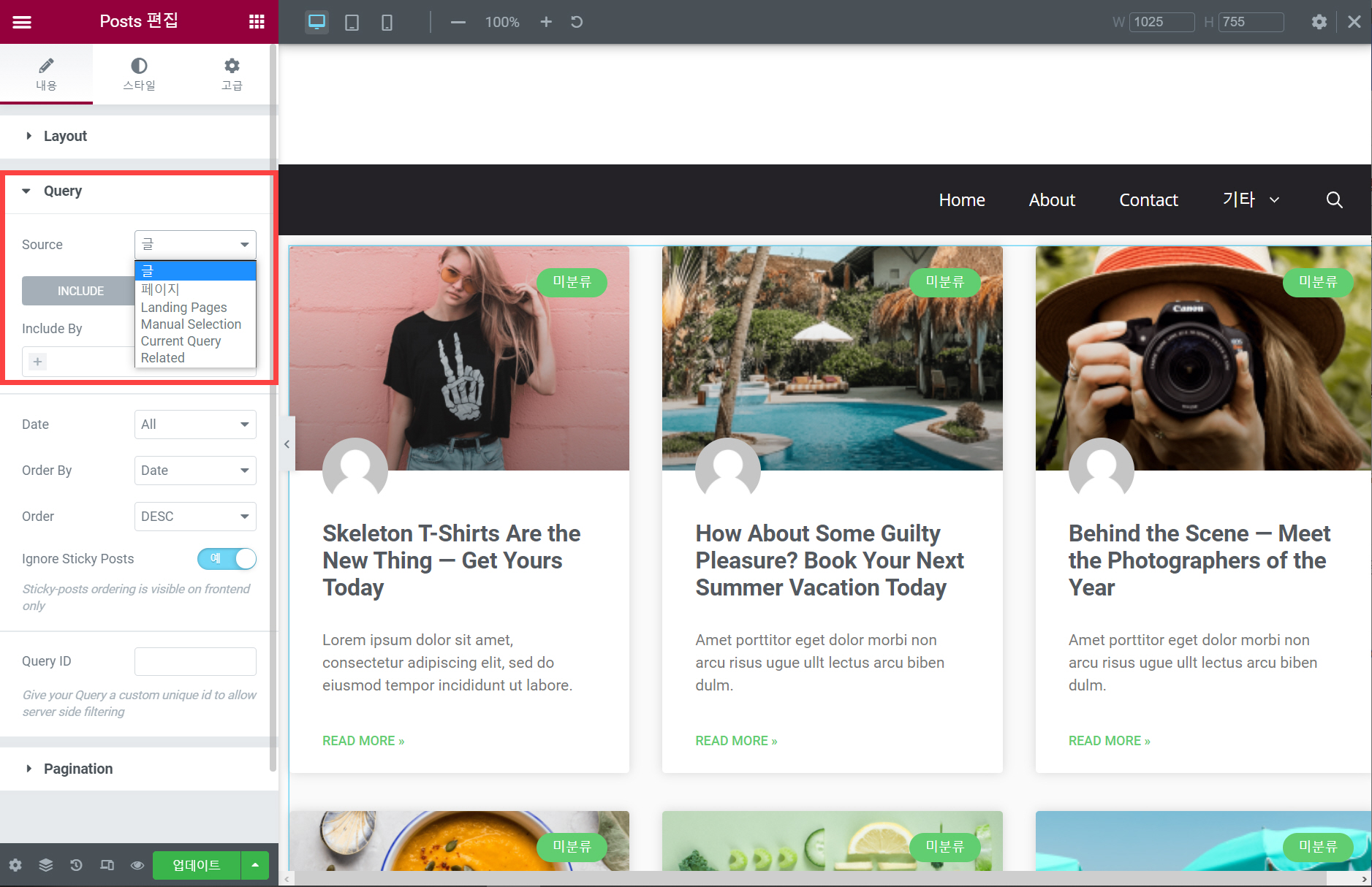The width and height of the screenshot is (1372, 887).
Task: Open the site search magnifier icon
Action: pos(1334,200)
